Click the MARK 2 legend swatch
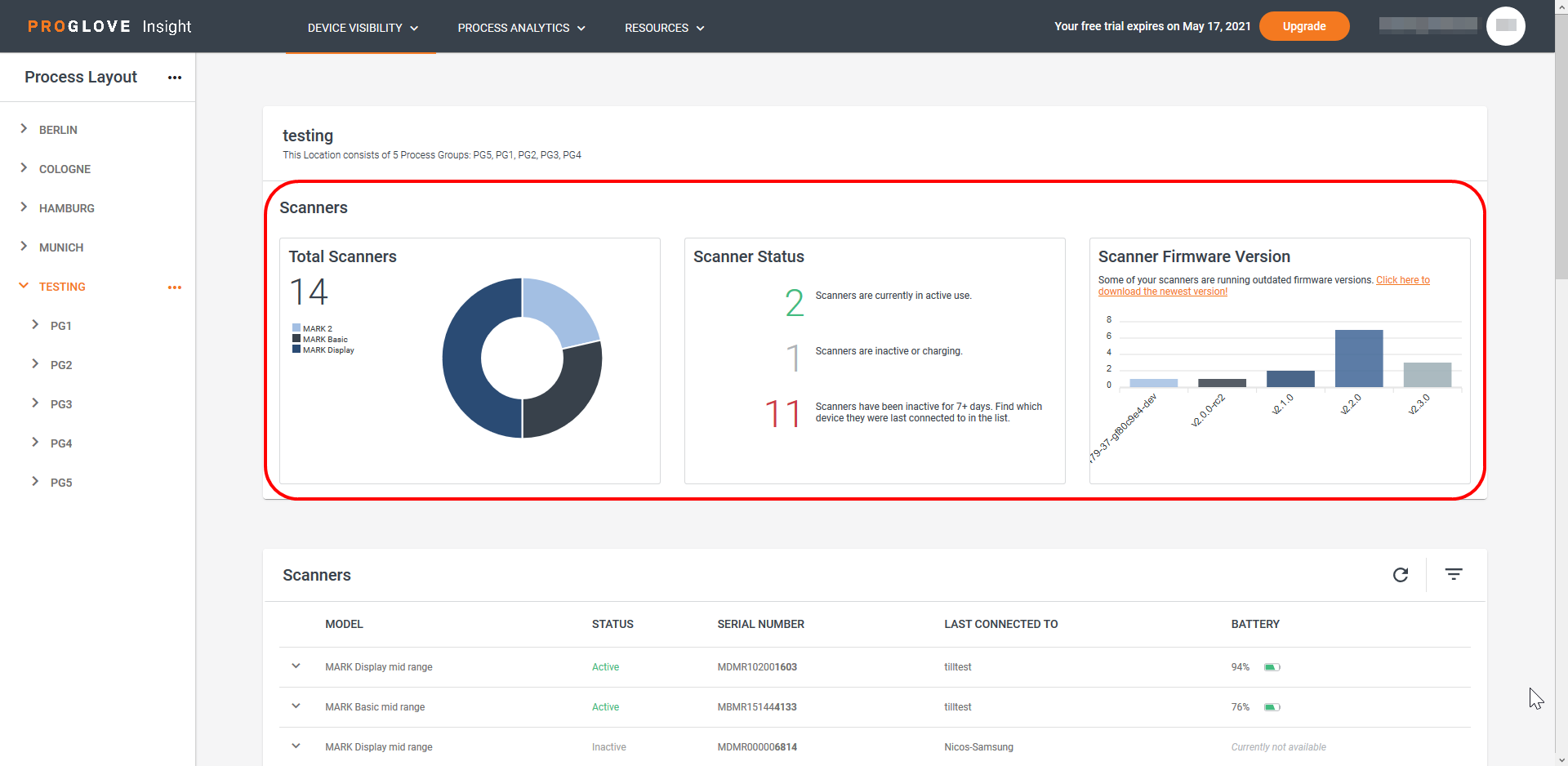Viewport: 1568px width, 766px height. (296, 328)
